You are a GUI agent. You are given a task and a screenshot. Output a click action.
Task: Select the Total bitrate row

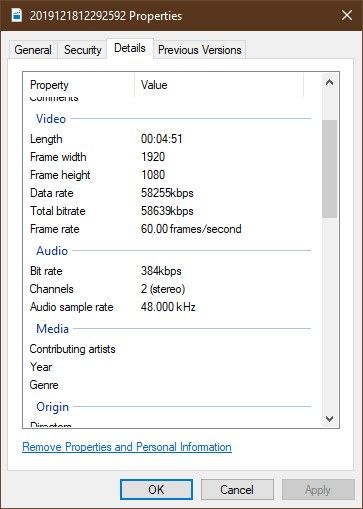[x=170, y=211]
